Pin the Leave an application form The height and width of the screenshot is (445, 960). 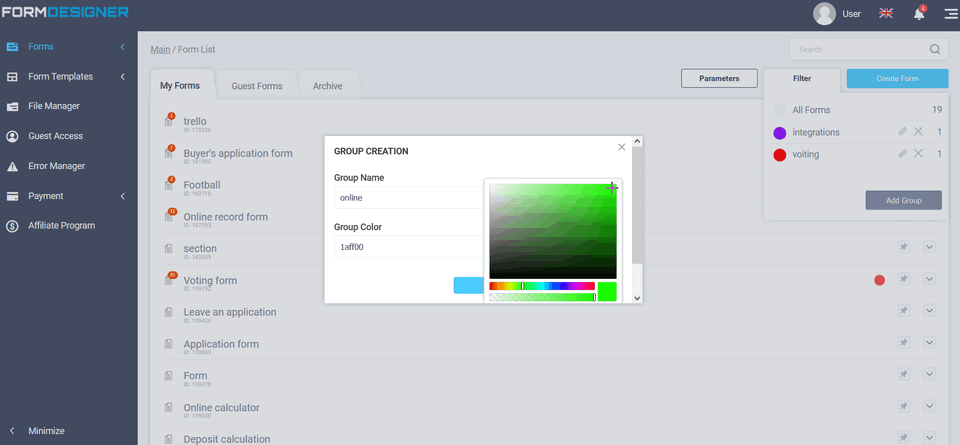(x=903, y=310)
